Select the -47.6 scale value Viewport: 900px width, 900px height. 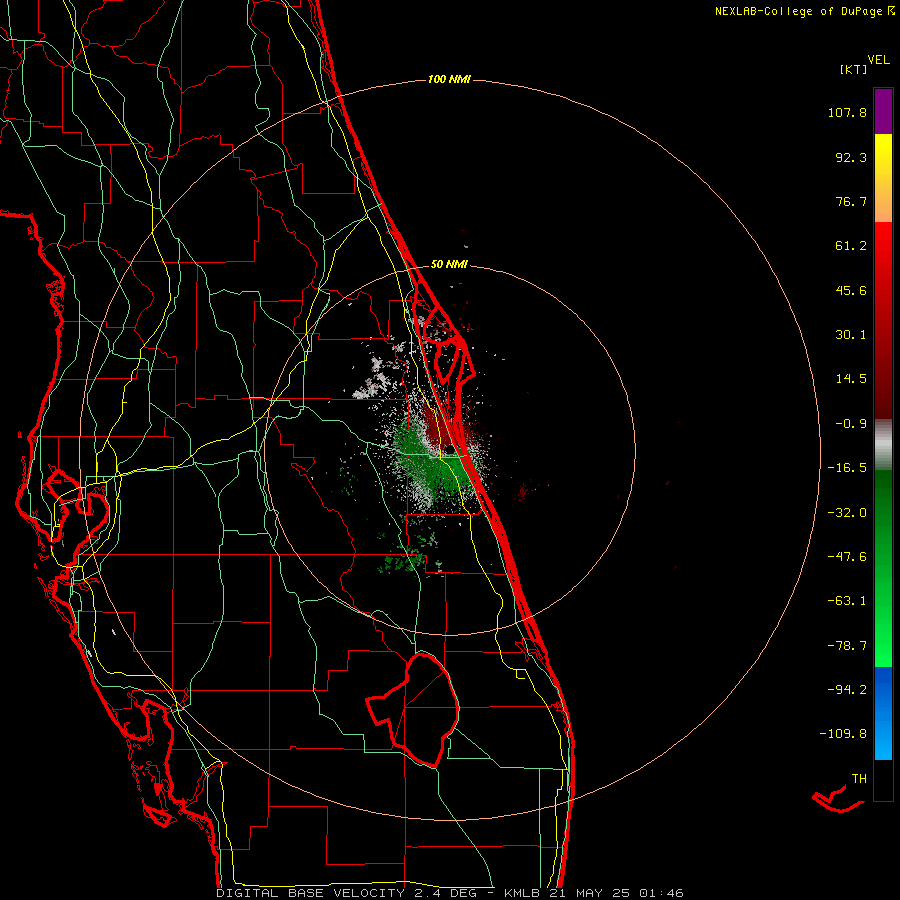(847, 557)
